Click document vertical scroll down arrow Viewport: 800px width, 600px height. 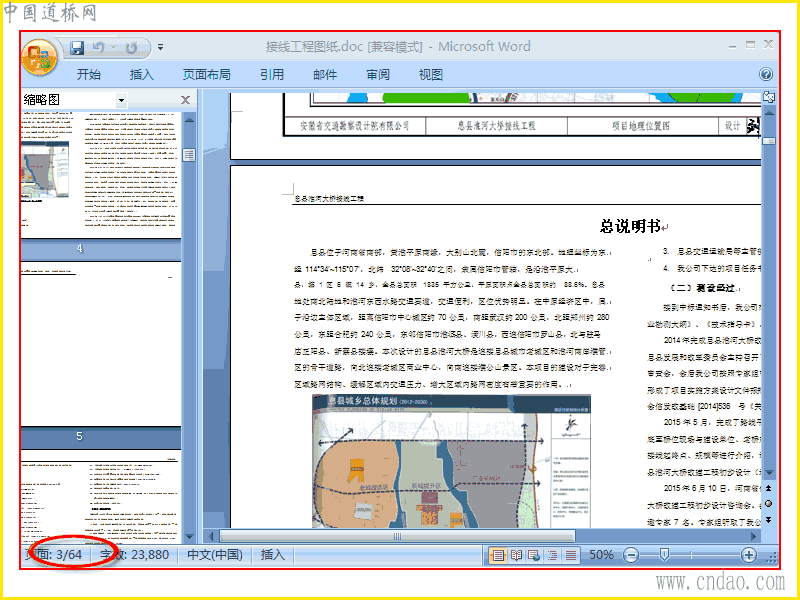(769, 472)
